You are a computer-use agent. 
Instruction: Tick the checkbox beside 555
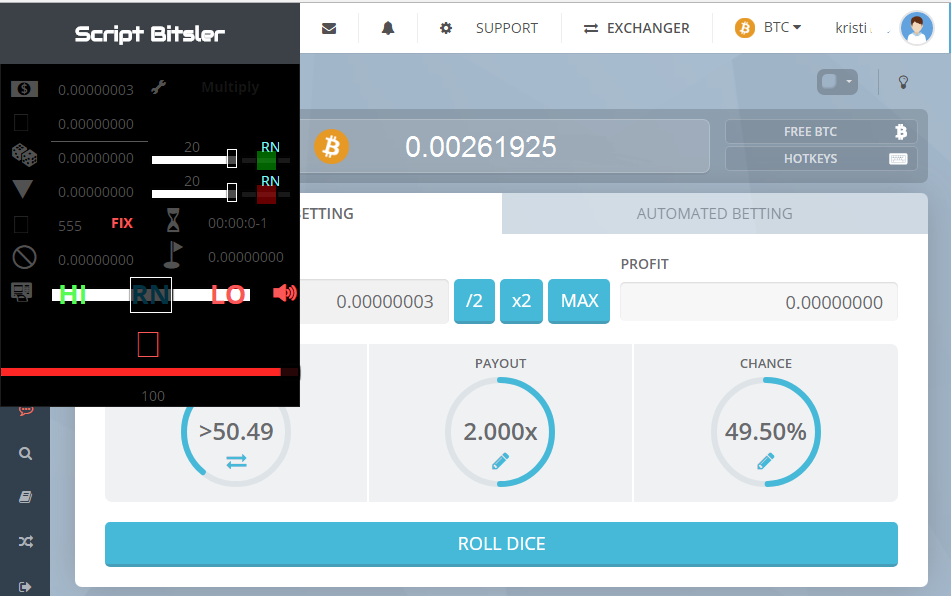(21, 225)
